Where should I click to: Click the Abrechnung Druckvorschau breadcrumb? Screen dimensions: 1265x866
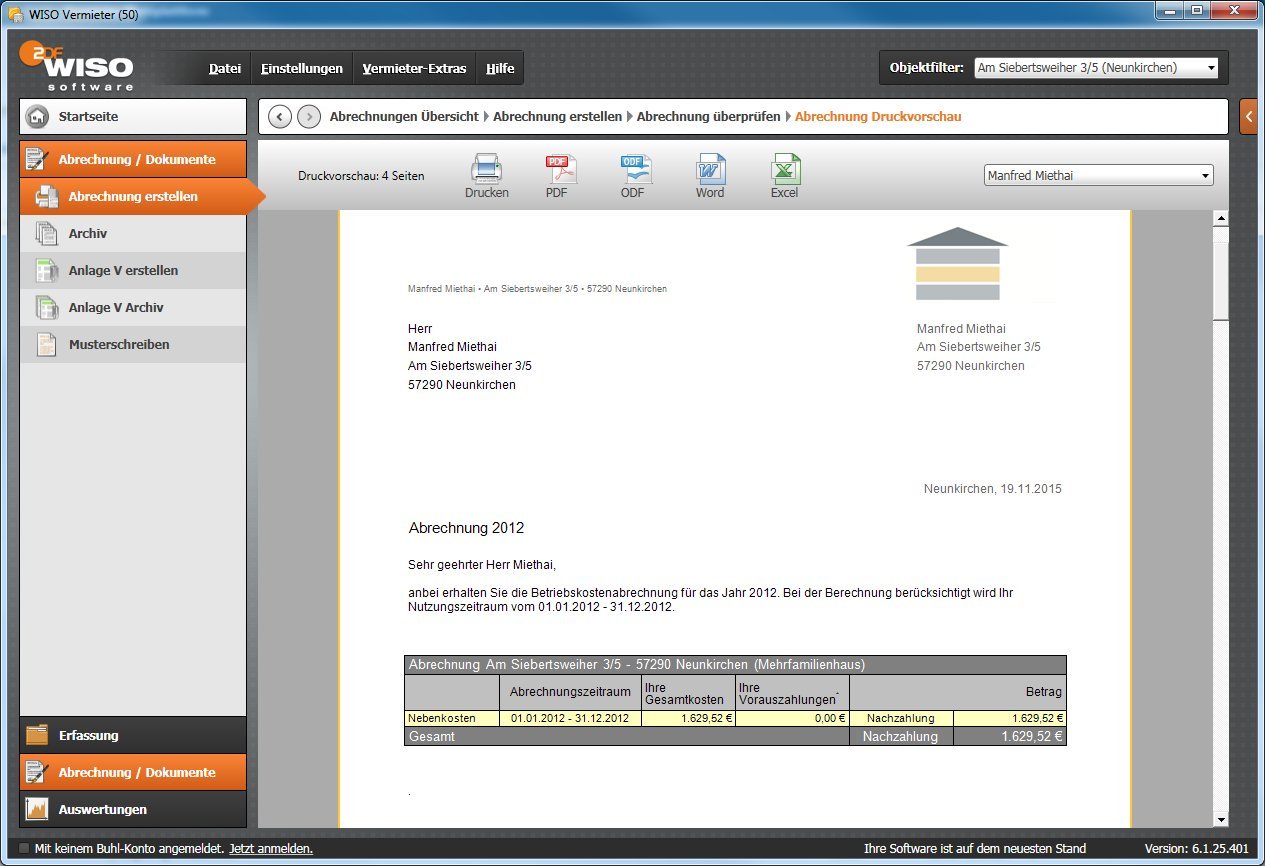[878, 117]
